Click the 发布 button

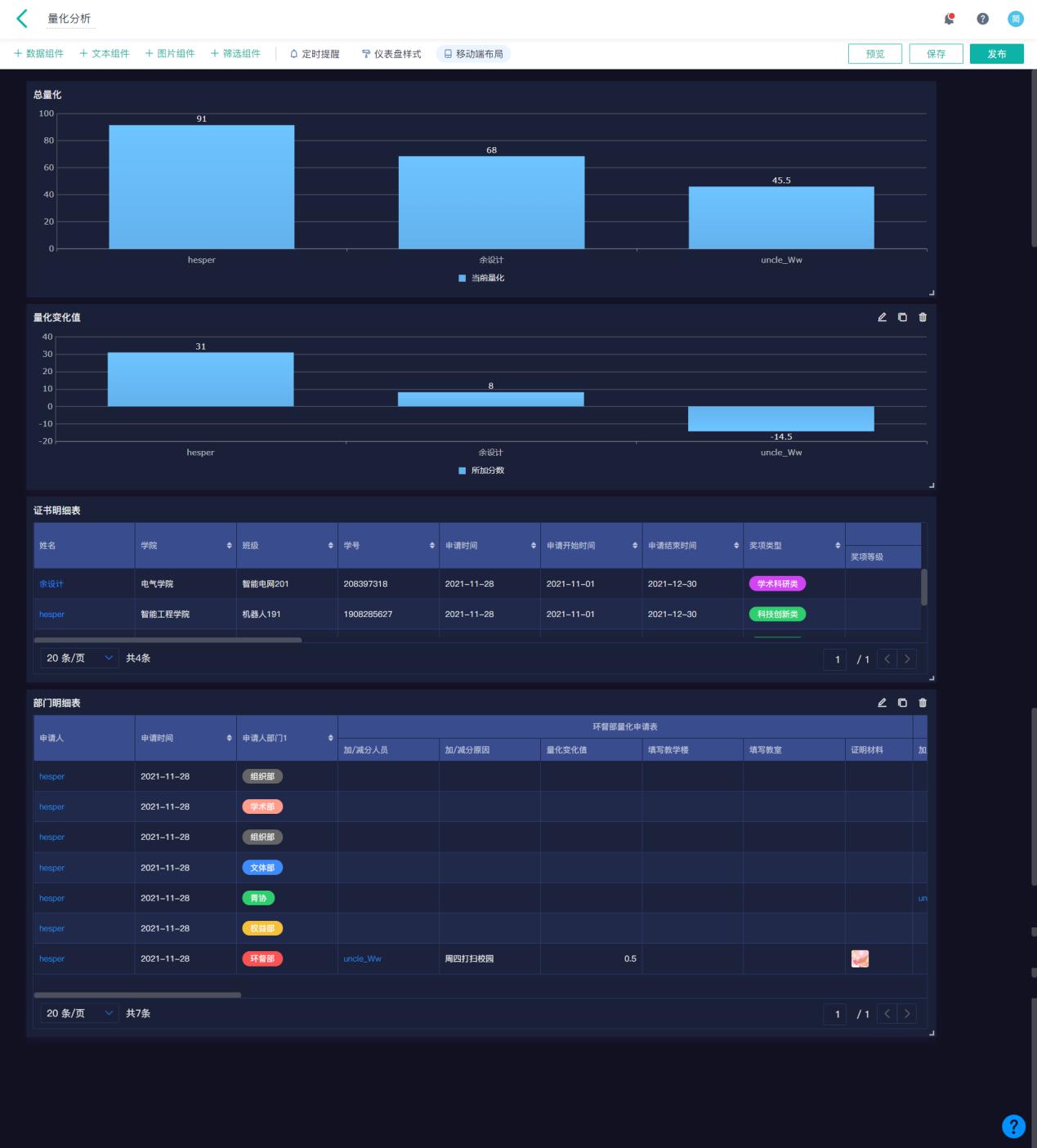pyautogui.click(x=996, y=54)
